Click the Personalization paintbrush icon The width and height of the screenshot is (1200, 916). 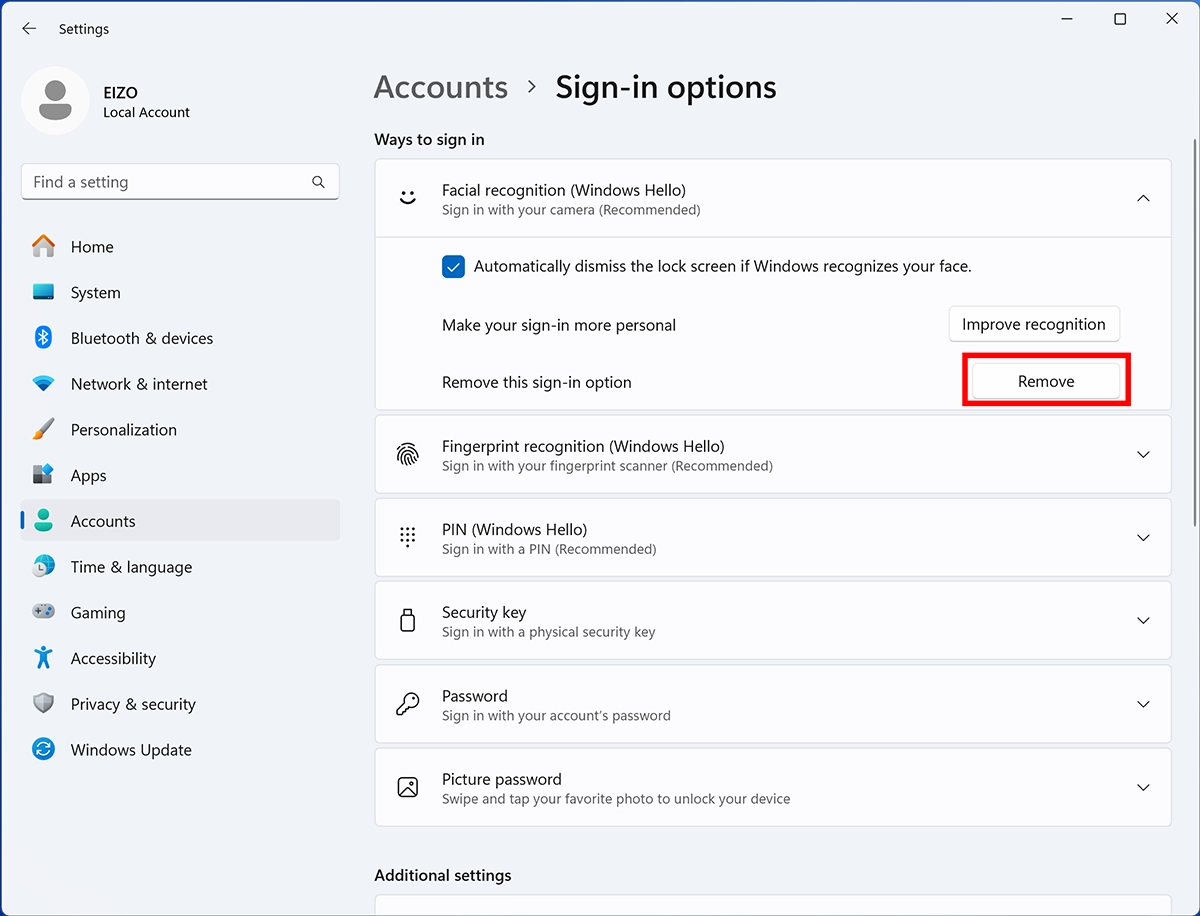(43, 430)
